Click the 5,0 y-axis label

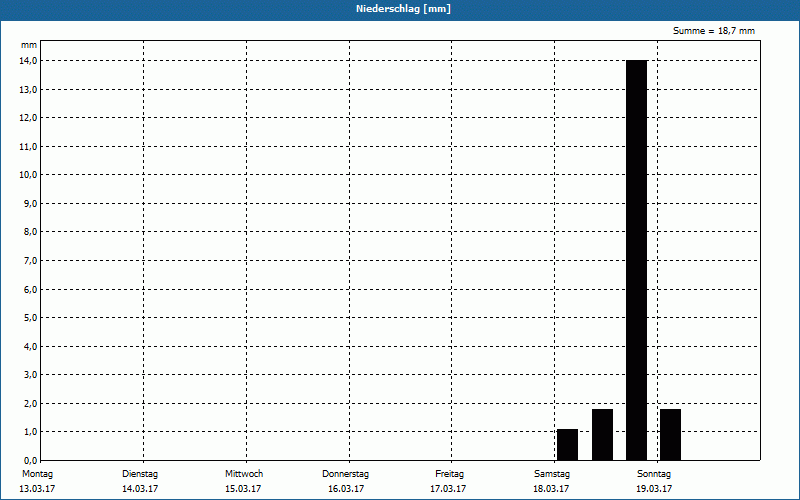[x=31, y=318]
